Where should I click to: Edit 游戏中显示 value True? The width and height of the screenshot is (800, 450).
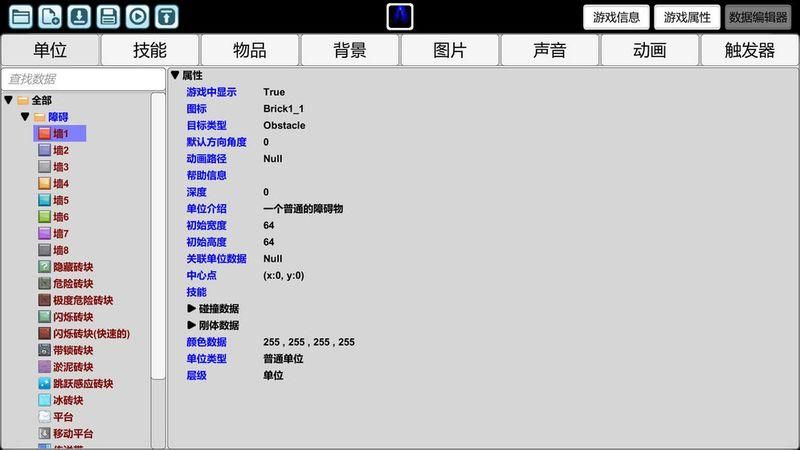pos(274,92)
